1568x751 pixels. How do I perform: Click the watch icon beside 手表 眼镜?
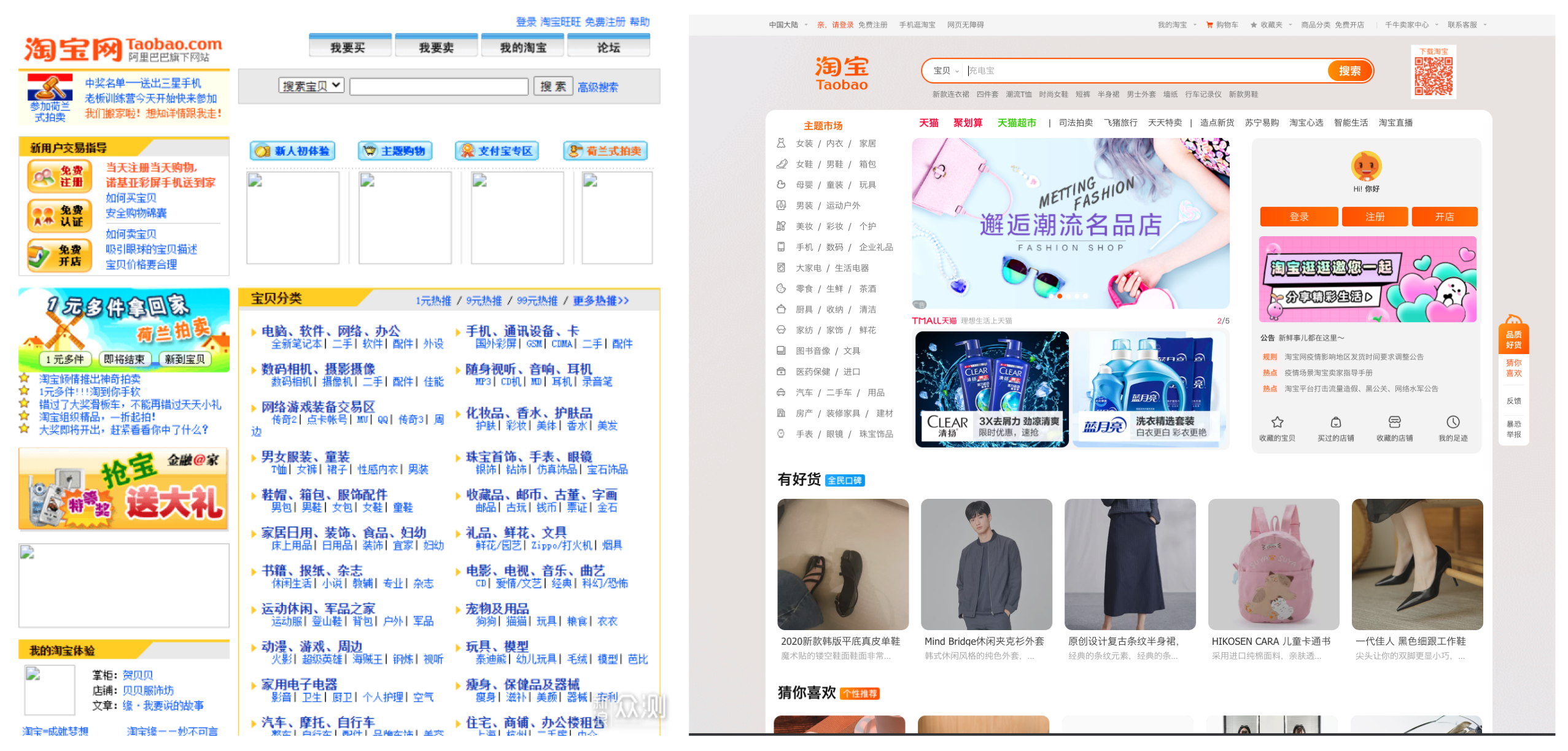point(781,434)
